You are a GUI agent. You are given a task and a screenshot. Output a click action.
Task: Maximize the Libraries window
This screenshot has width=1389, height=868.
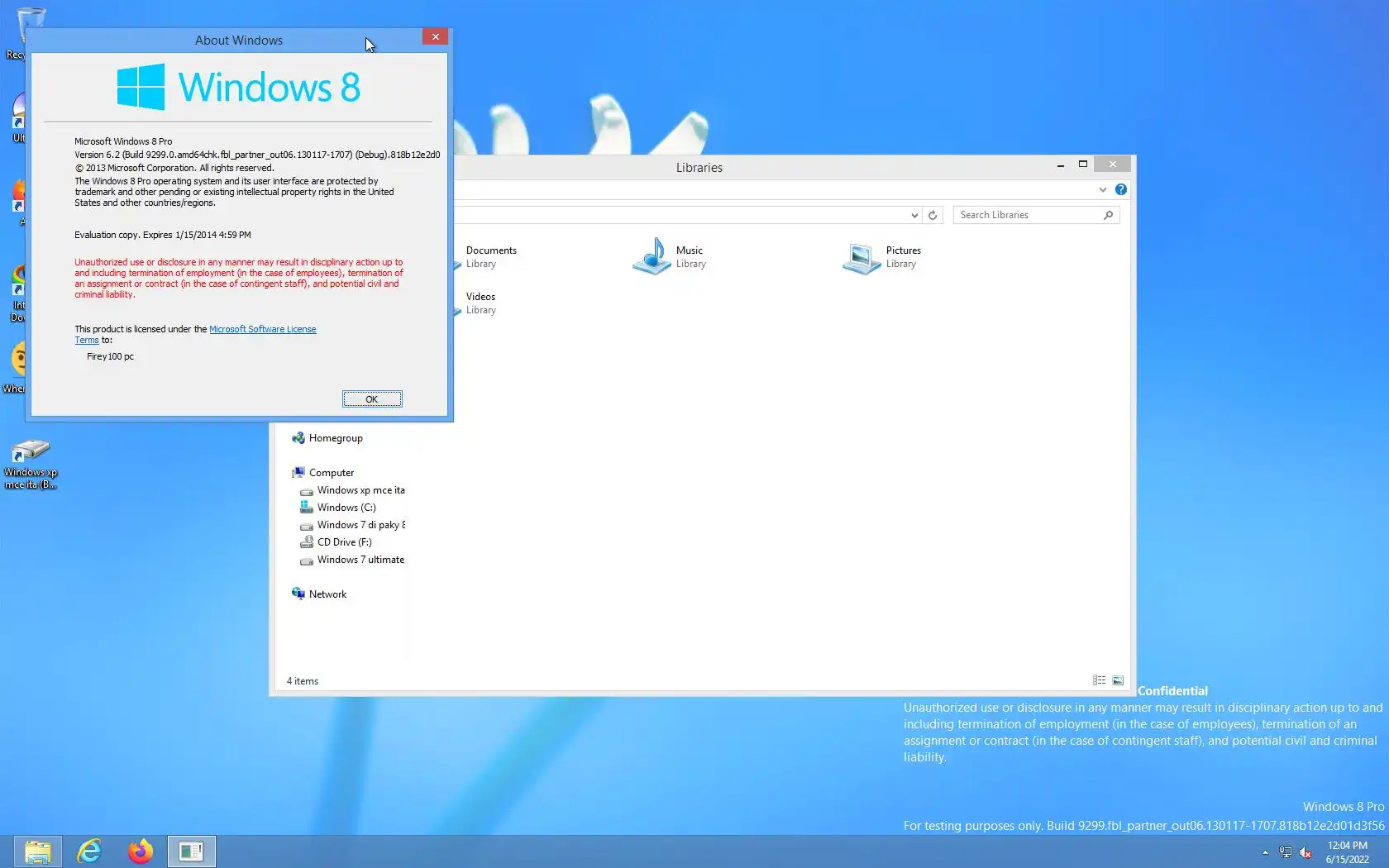[1083, 165]
